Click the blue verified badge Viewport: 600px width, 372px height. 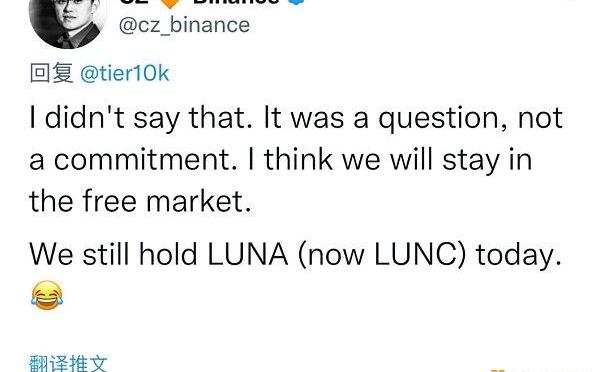[x=297, y=2]
